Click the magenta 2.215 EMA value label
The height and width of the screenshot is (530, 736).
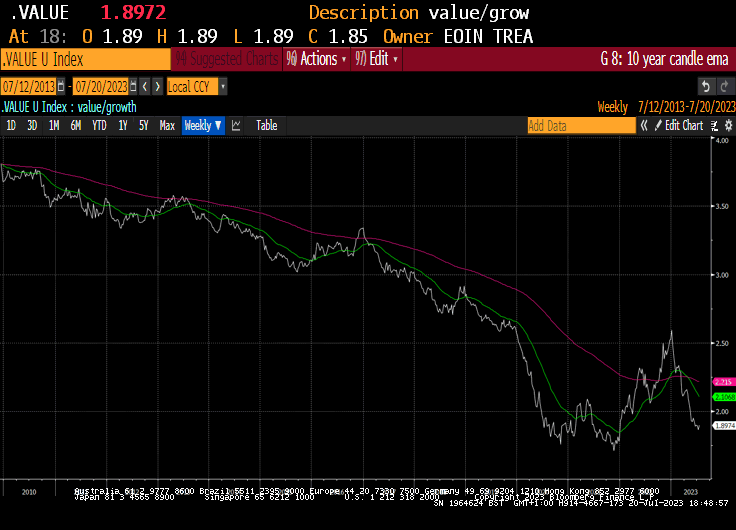click(x=724, y=382)
